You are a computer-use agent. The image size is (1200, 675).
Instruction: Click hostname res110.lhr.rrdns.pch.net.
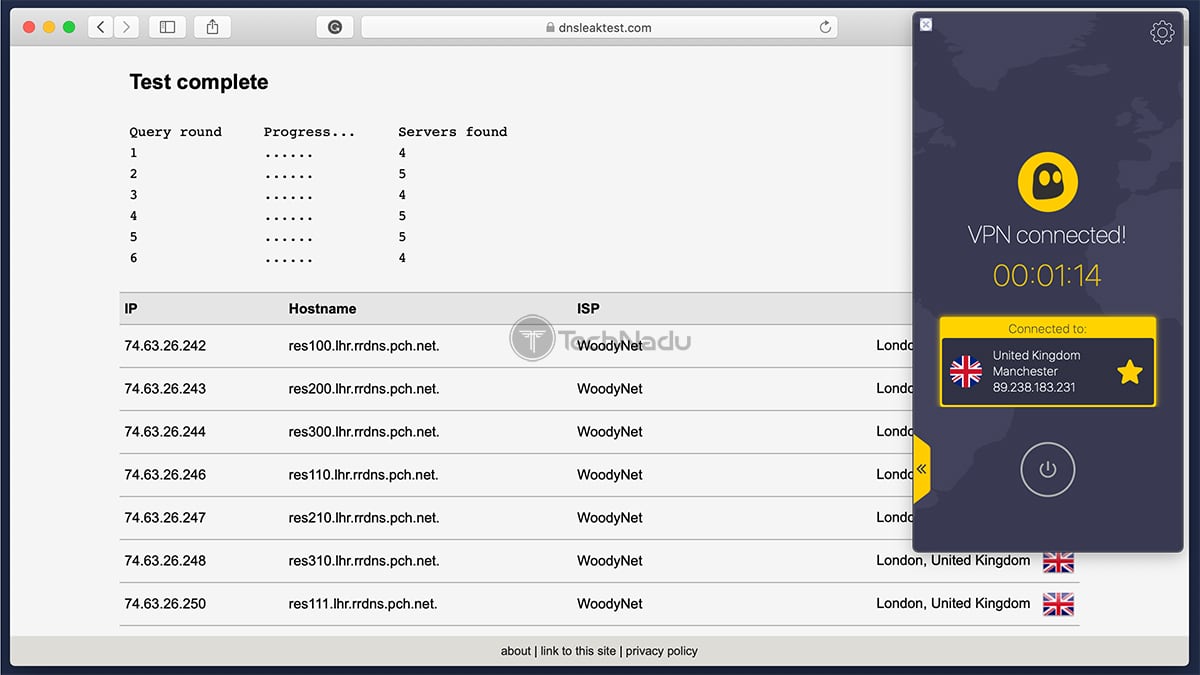(x=363, y=475)
